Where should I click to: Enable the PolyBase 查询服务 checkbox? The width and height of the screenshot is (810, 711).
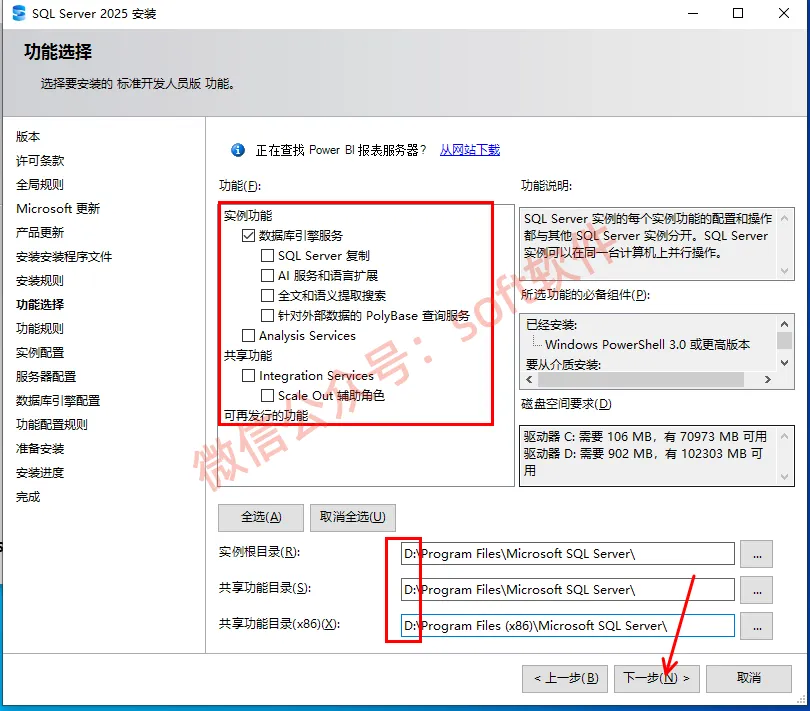[x=267, y=316]
